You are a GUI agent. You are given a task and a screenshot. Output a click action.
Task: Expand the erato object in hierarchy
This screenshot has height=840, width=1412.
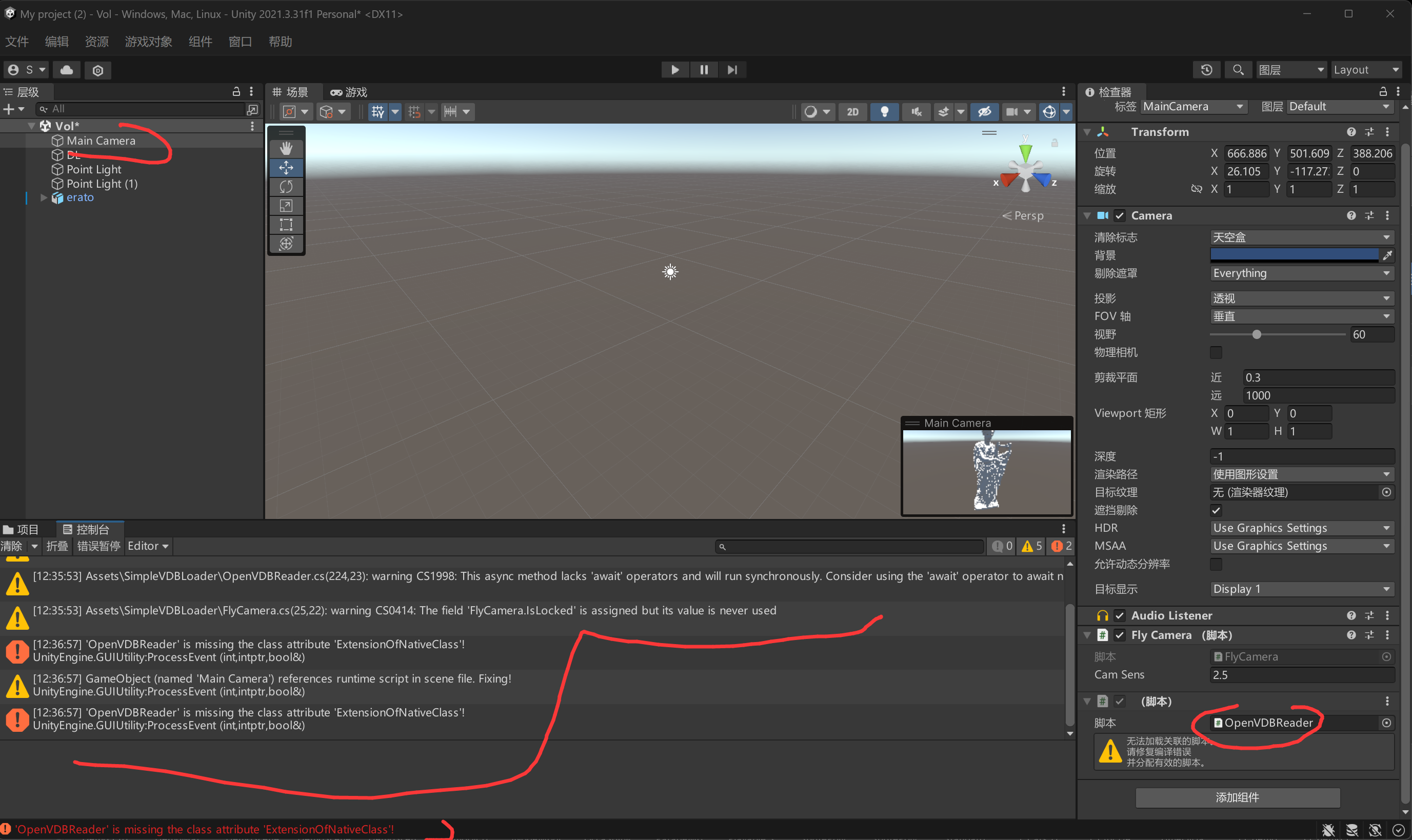click(x=44, y=197)
